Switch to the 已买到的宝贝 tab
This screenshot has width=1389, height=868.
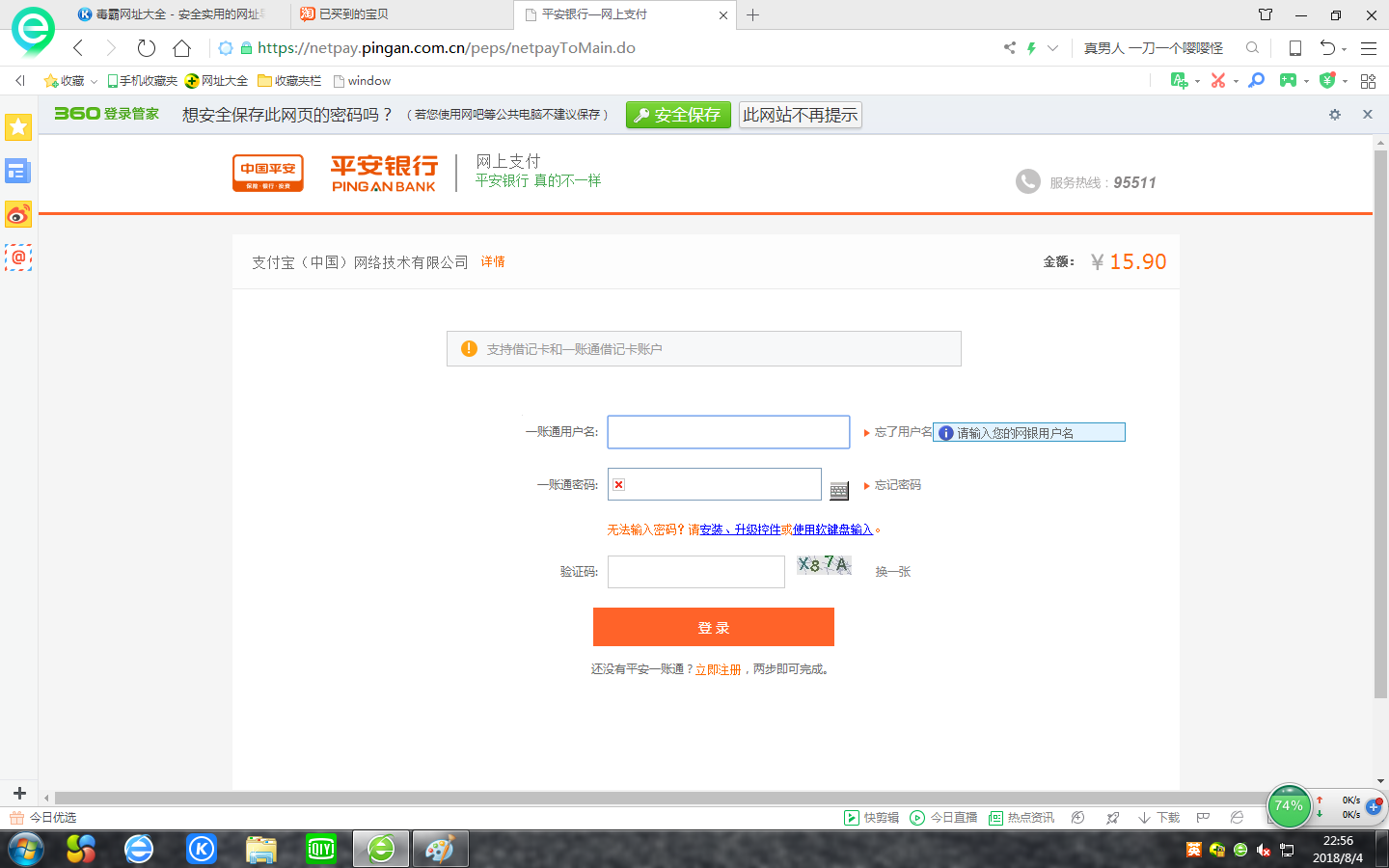[x=400, y=14]
